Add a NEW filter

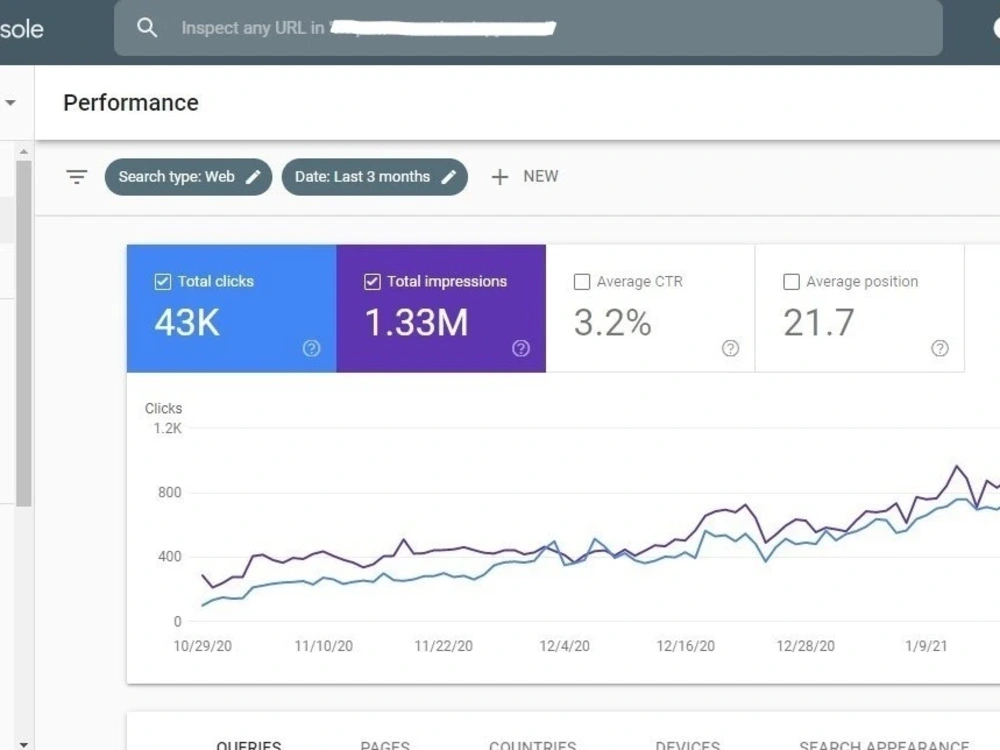(525, 177)
